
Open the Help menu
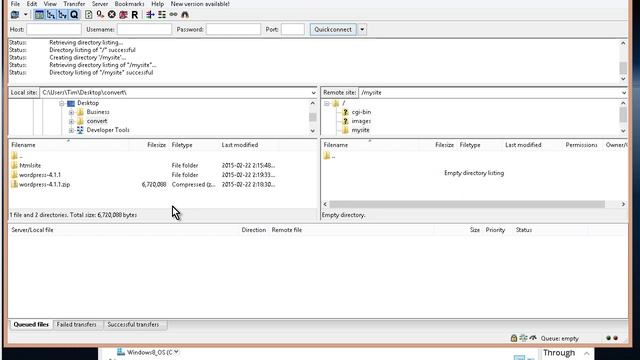pos(158,4)
